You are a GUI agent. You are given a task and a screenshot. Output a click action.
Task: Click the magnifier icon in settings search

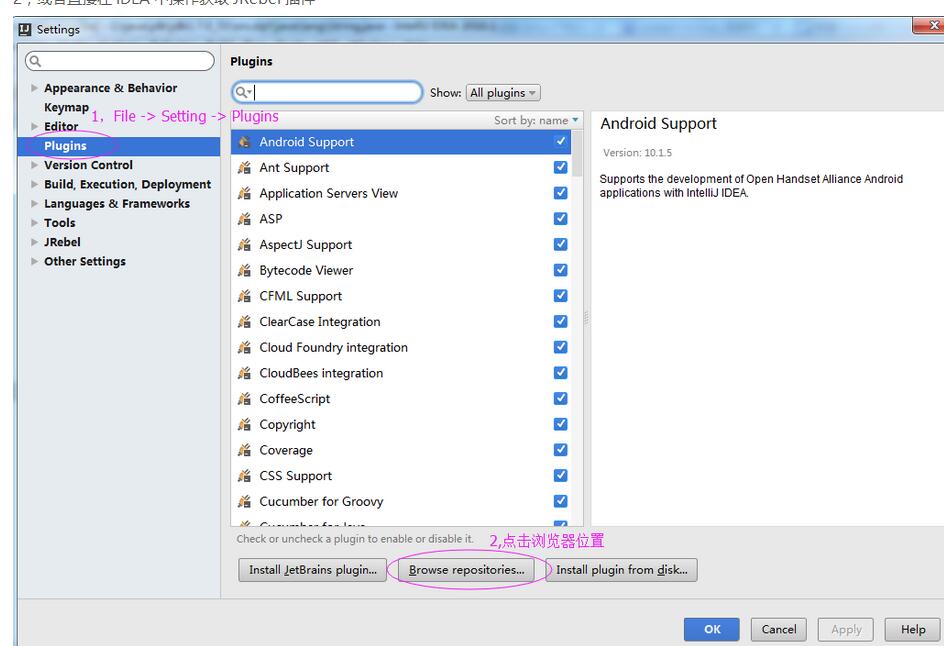tap(35, 61)
